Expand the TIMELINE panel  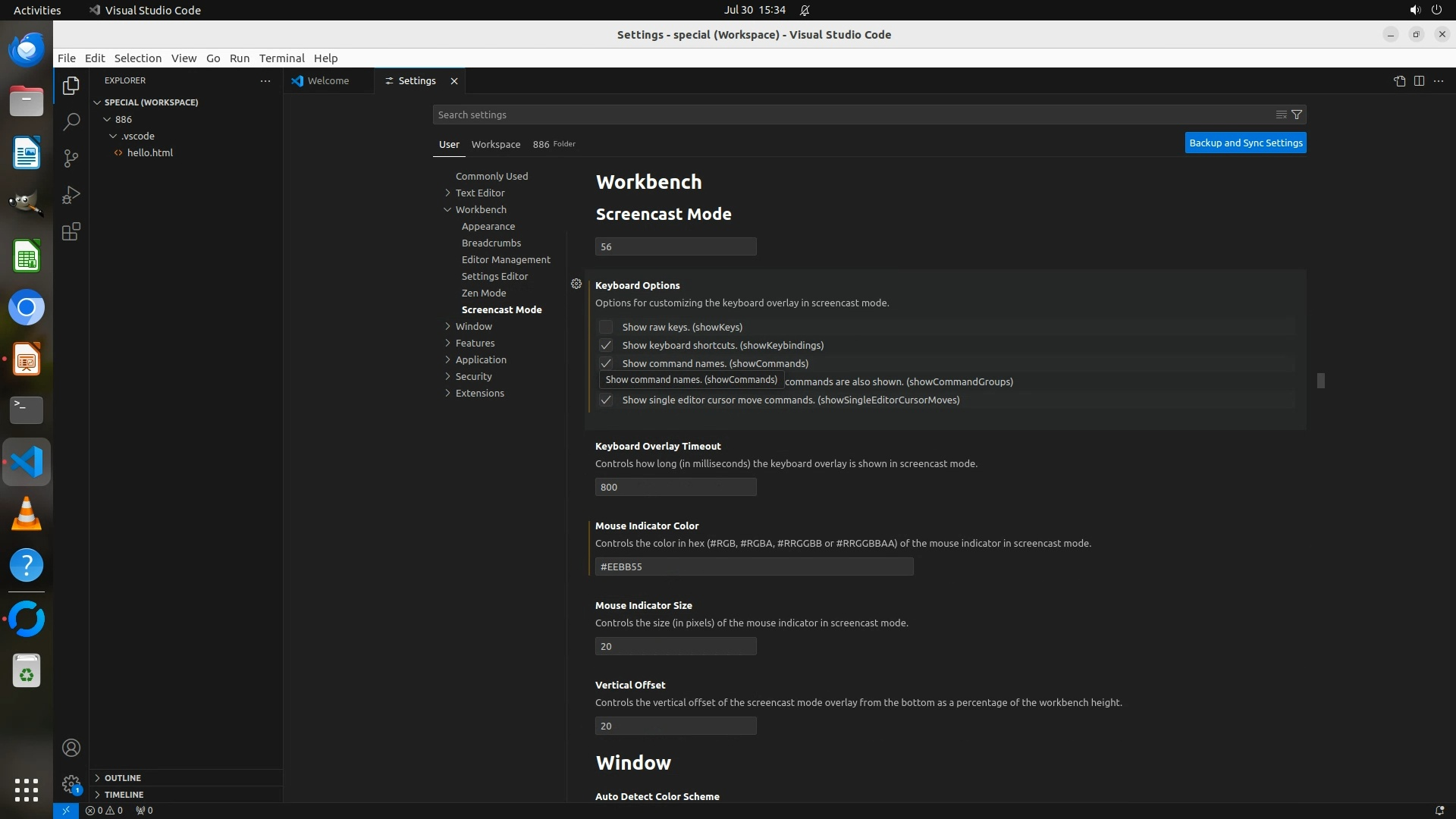tap(124, 794)
